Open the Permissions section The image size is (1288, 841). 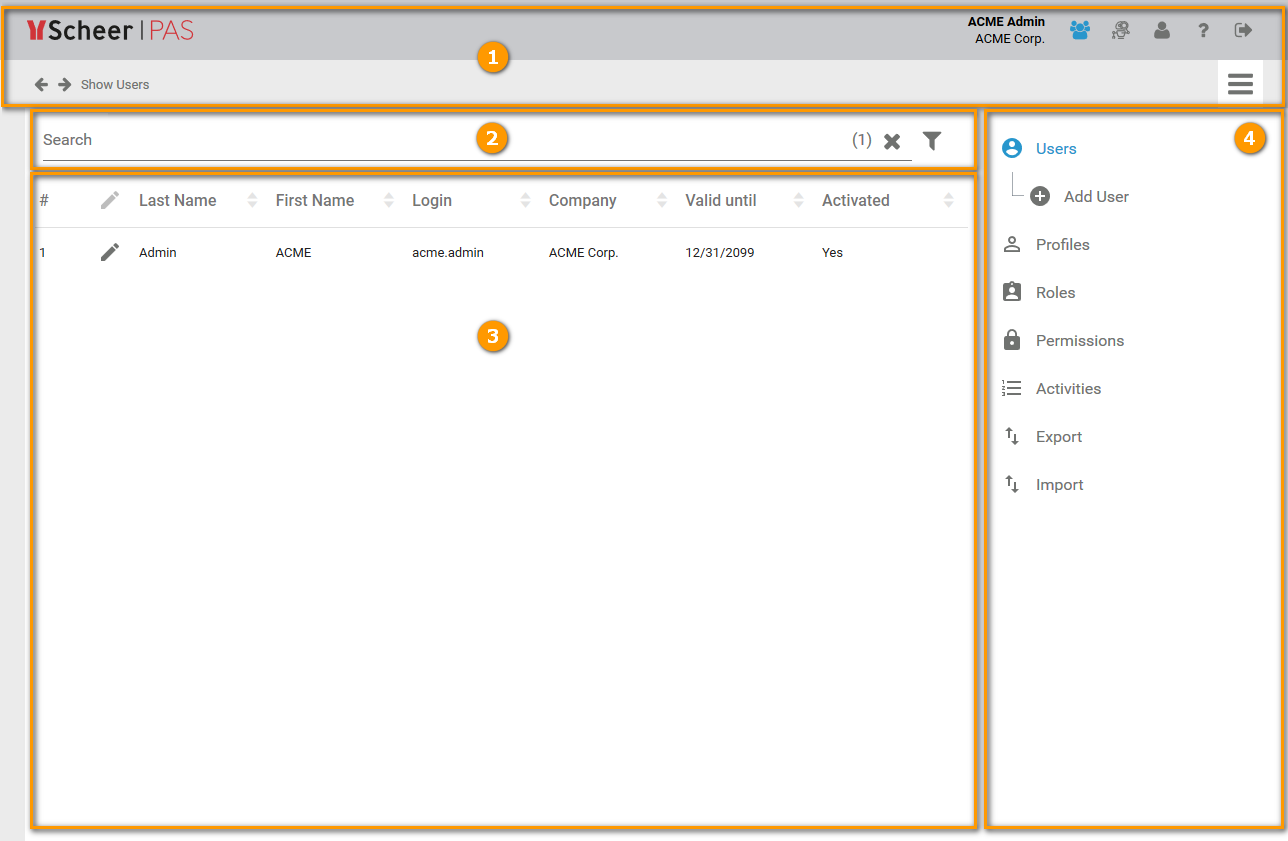[1079, 340]
